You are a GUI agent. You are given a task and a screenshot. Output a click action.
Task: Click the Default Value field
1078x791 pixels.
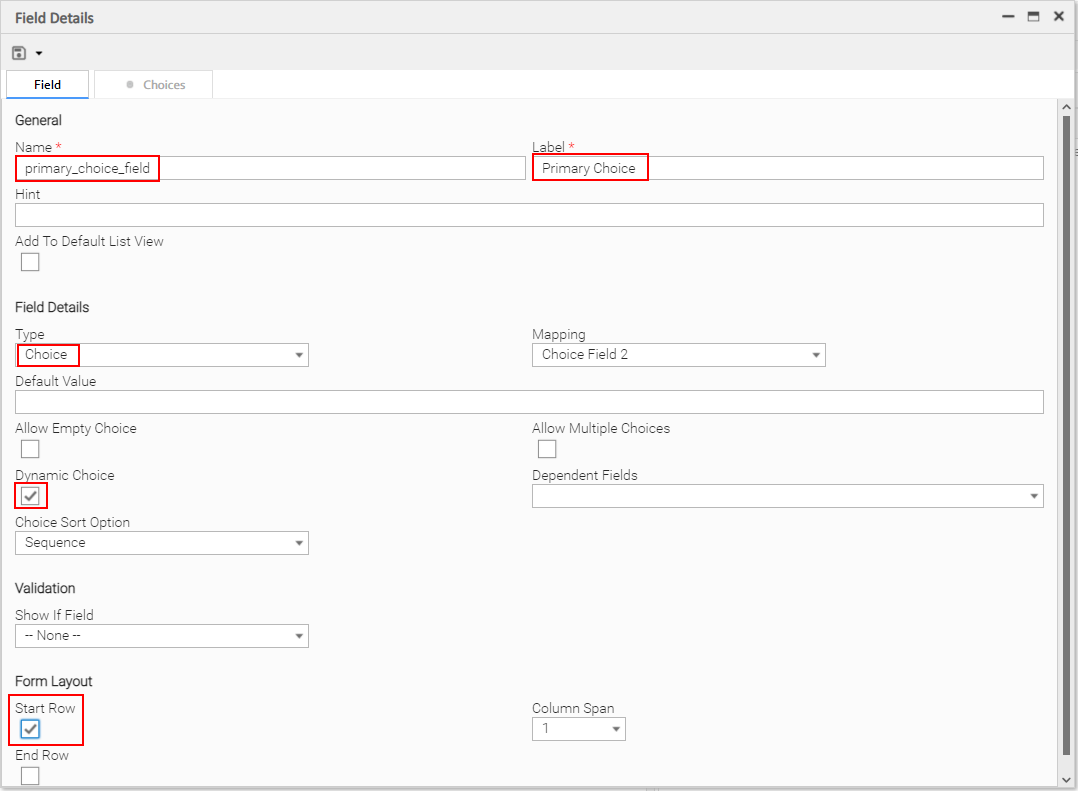coord(529,402)
